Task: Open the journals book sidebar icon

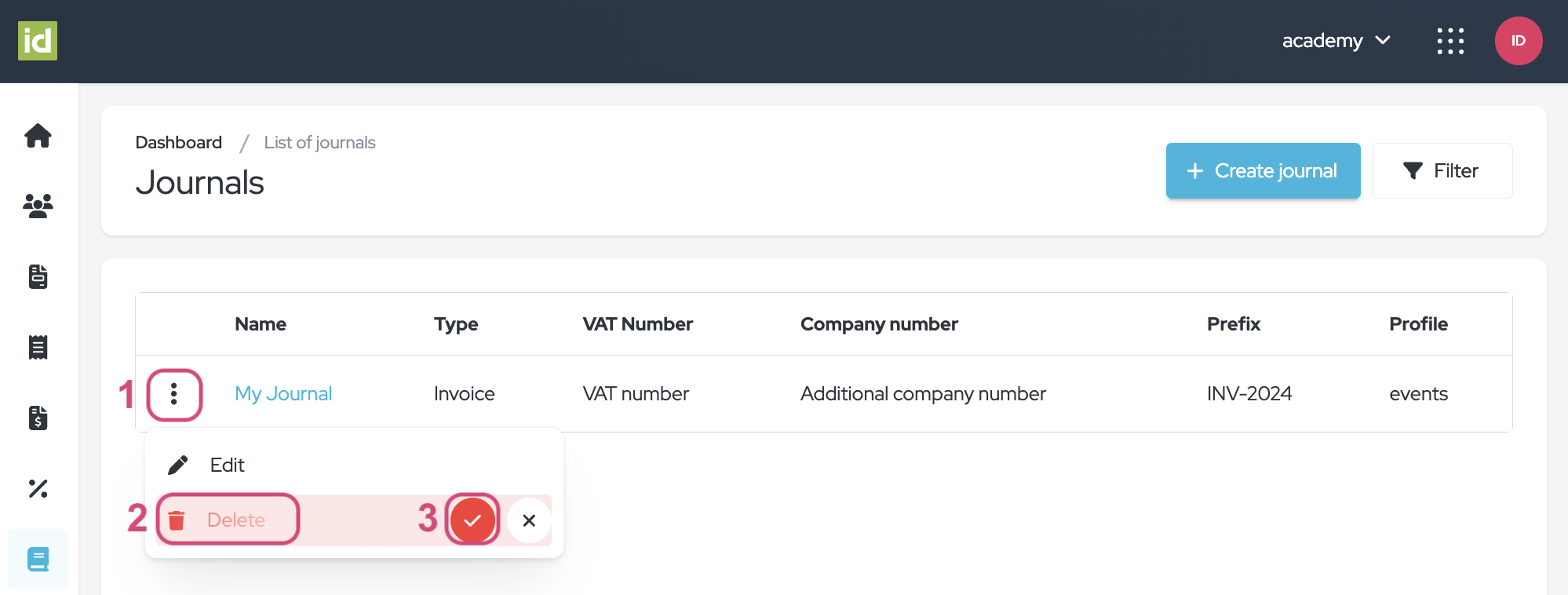Action: [38, 559]
